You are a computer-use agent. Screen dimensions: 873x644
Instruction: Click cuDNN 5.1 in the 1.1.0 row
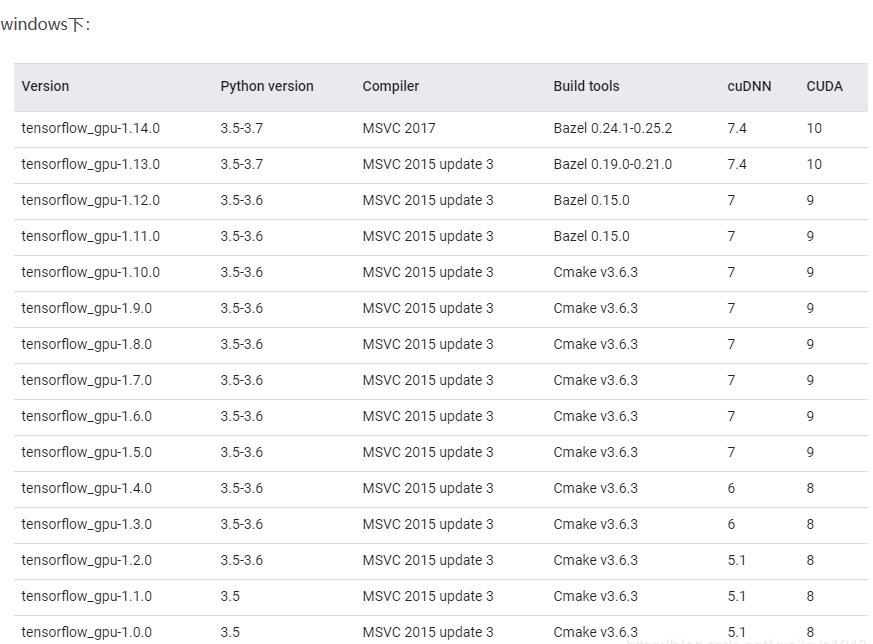(x=737, y=597)
